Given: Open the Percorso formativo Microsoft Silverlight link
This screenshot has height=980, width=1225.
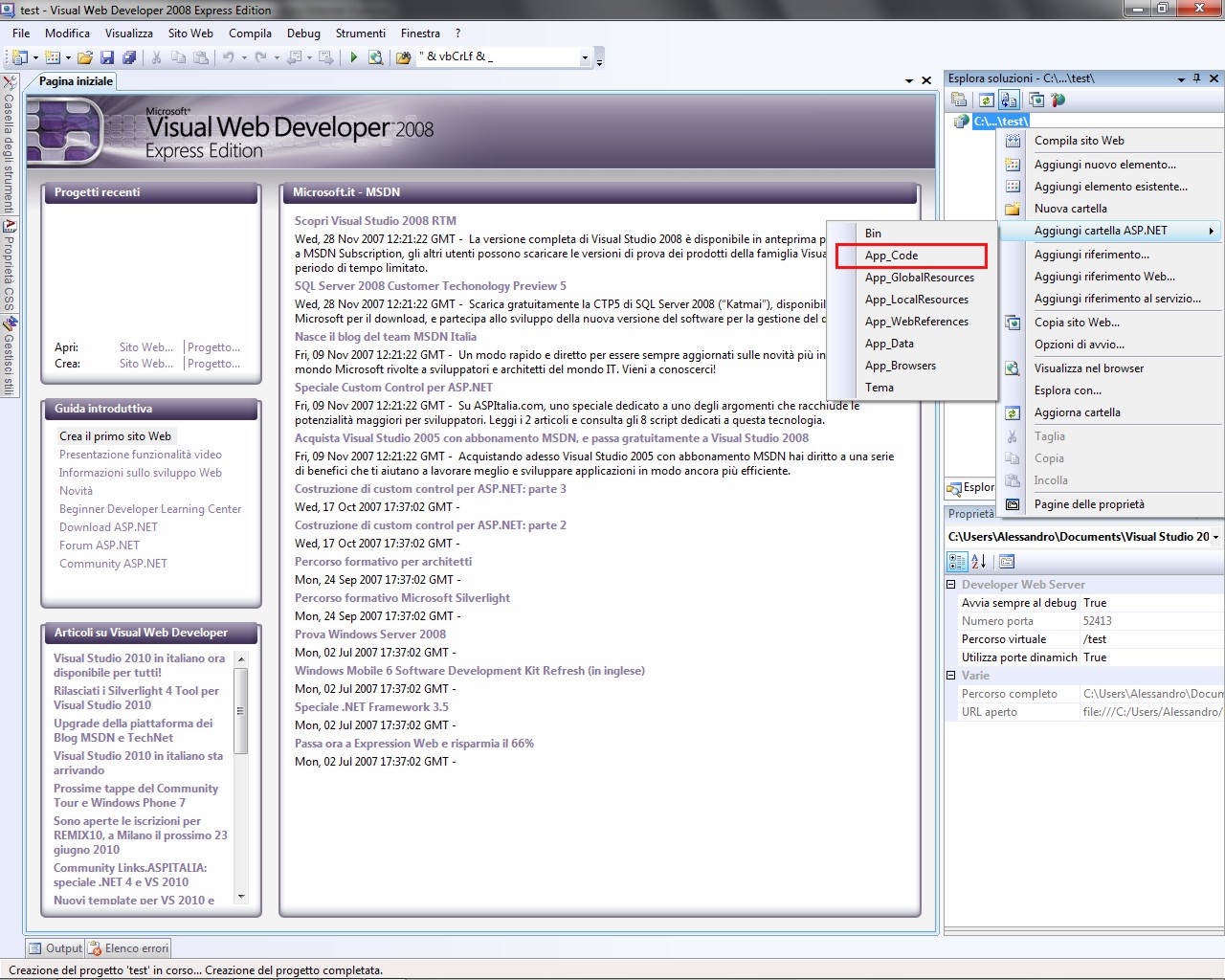Looking at the screenshot, I should click(402, 598).
